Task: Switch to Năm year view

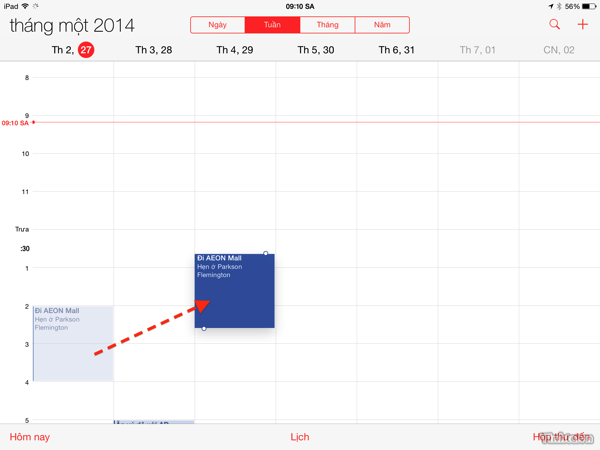Action: [382, 25]
